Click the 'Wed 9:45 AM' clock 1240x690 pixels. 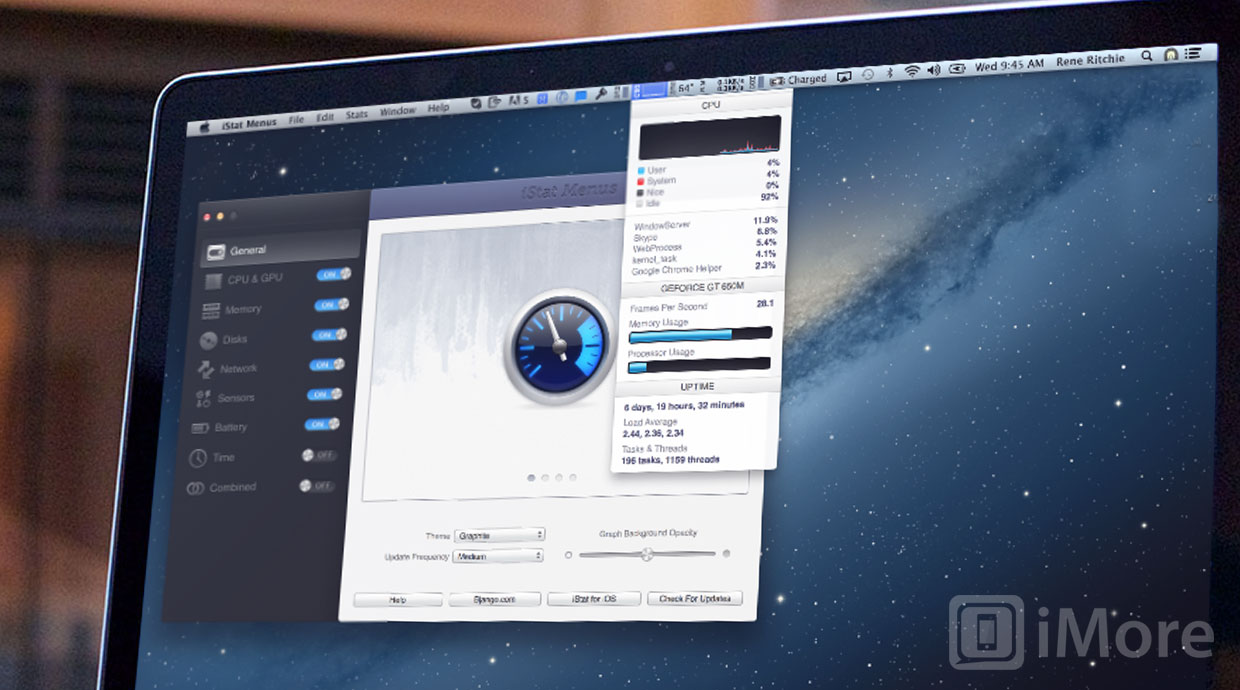[x=1010, y=64]
